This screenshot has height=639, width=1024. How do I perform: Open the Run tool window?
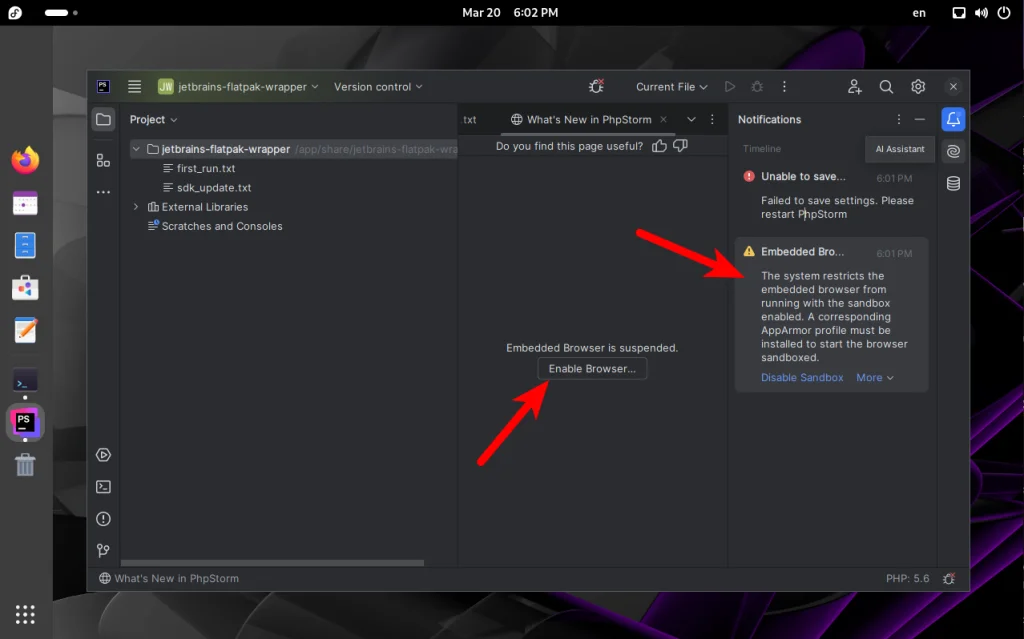pos(103,454)
